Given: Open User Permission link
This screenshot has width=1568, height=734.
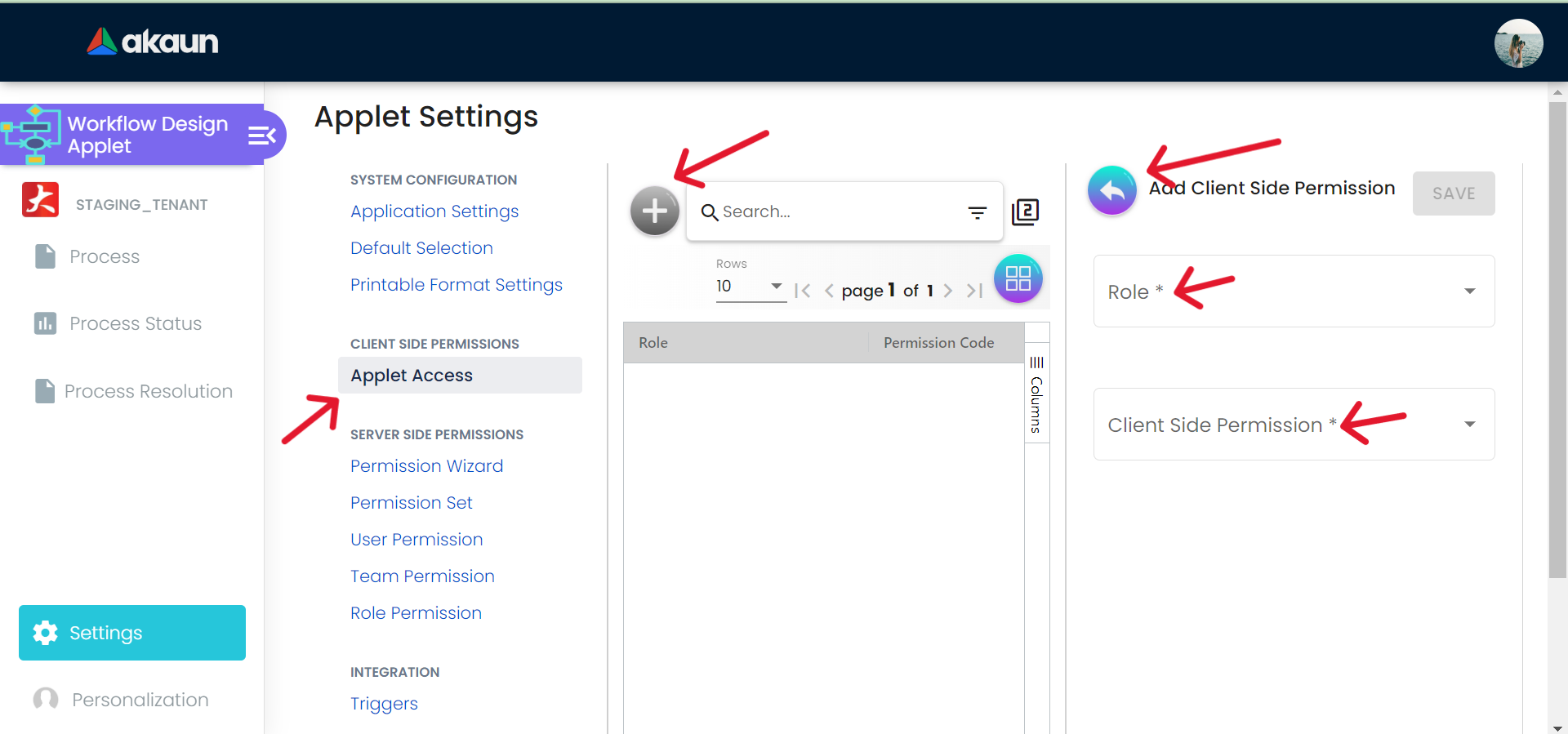Looking at the screenshot, I should click(416, 540).
